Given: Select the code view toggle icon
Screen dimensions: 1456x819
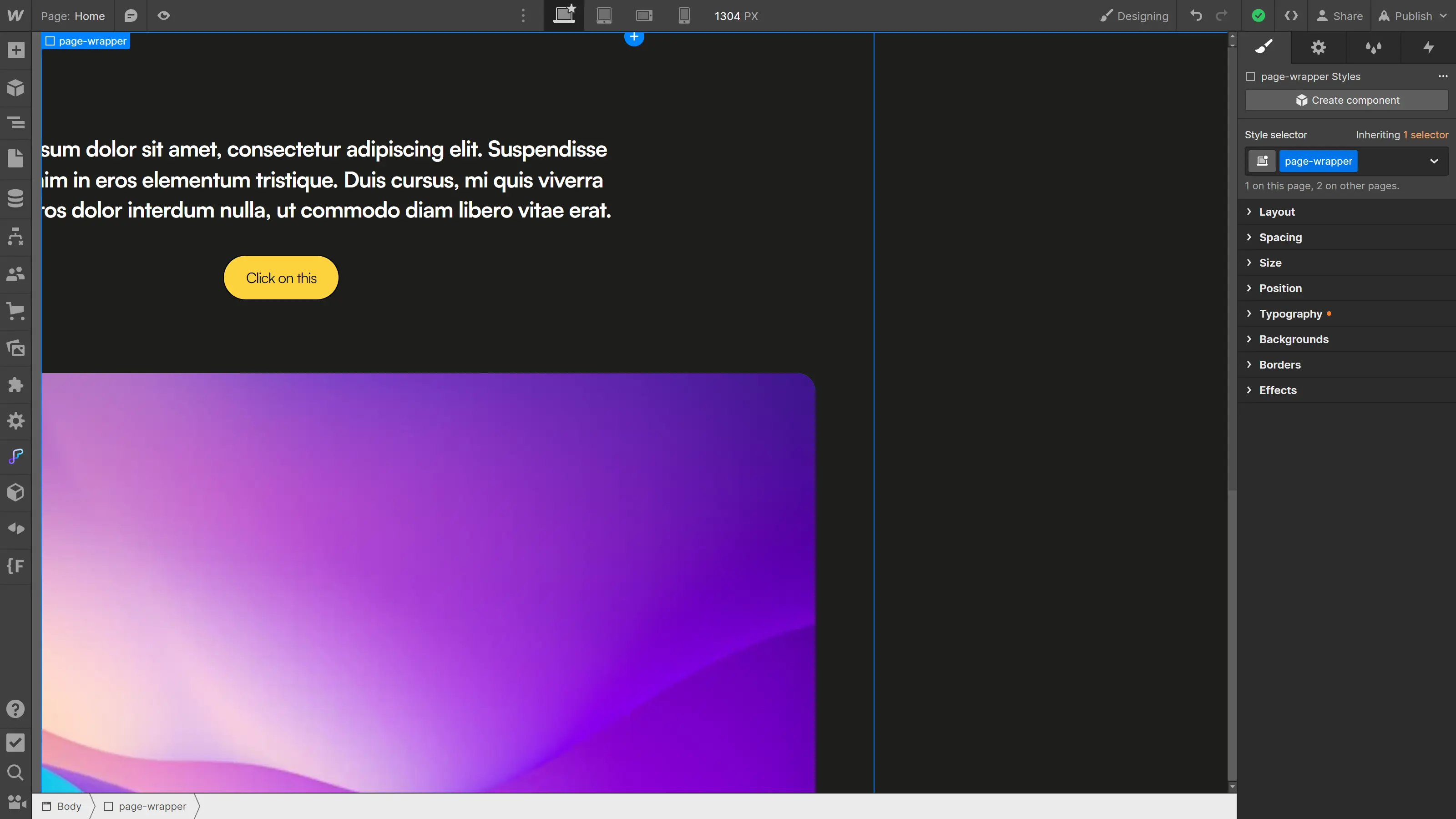Looking at the screenshot, I should (1291, 15).
